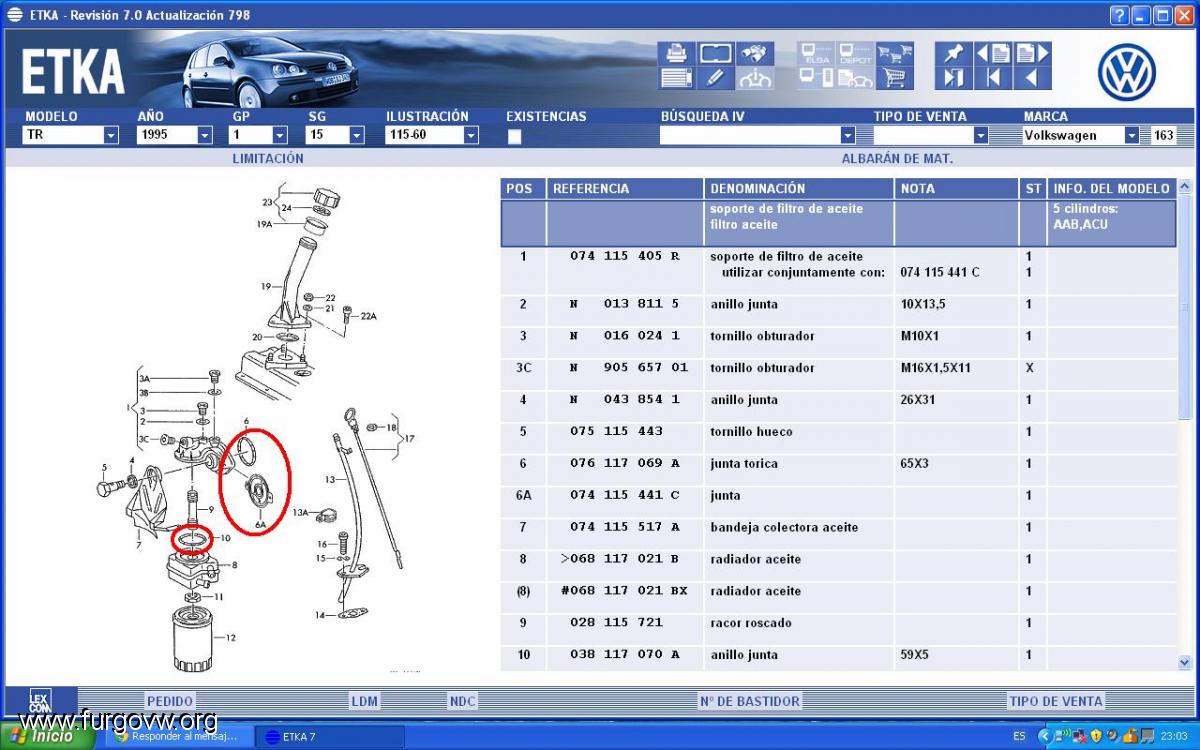
Task: Select row 'junta torica' 65X3
Action: 838,464
